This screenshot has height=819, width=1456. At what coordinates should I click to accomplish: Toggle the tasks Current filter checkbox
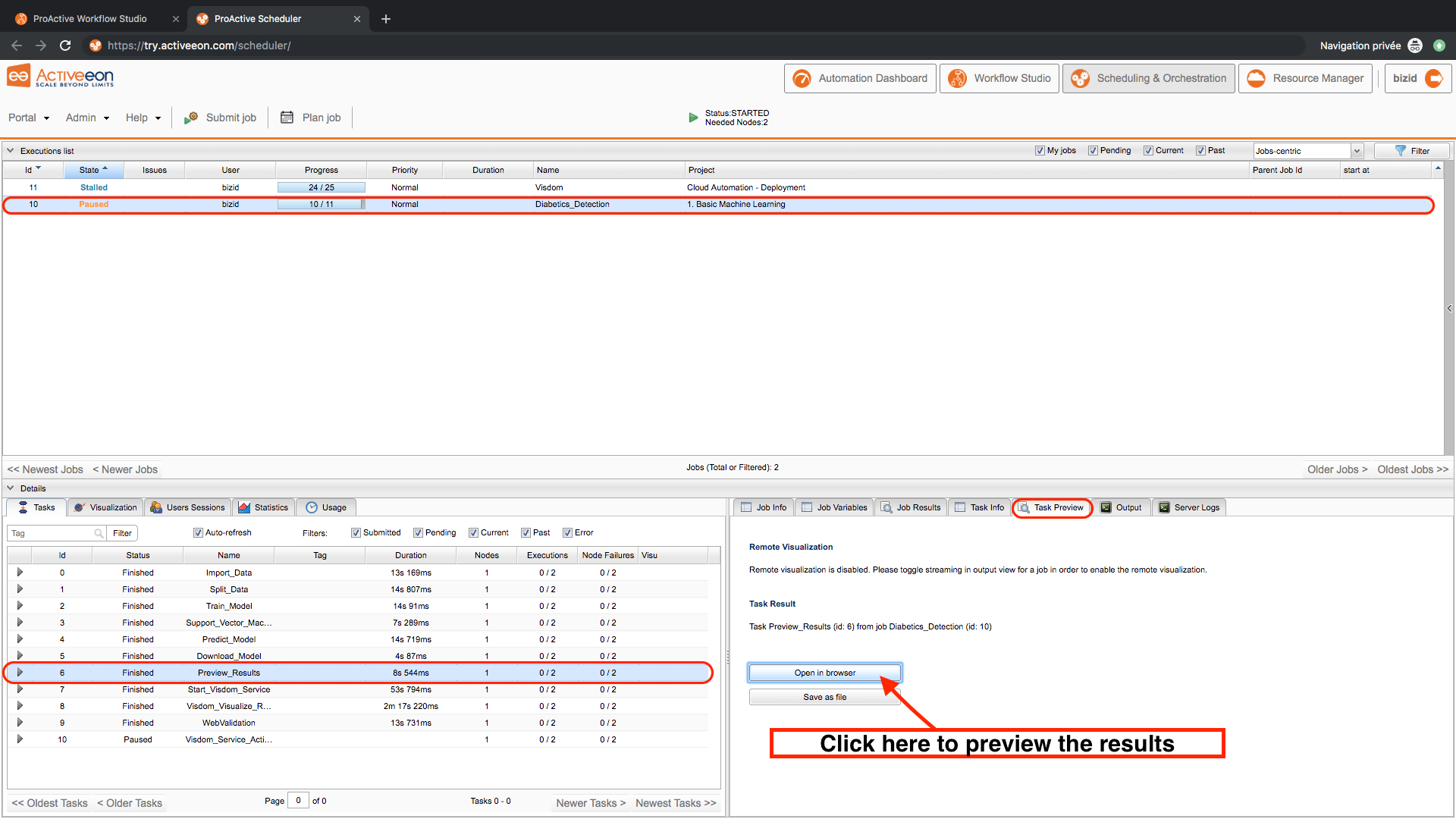[473, 532]
